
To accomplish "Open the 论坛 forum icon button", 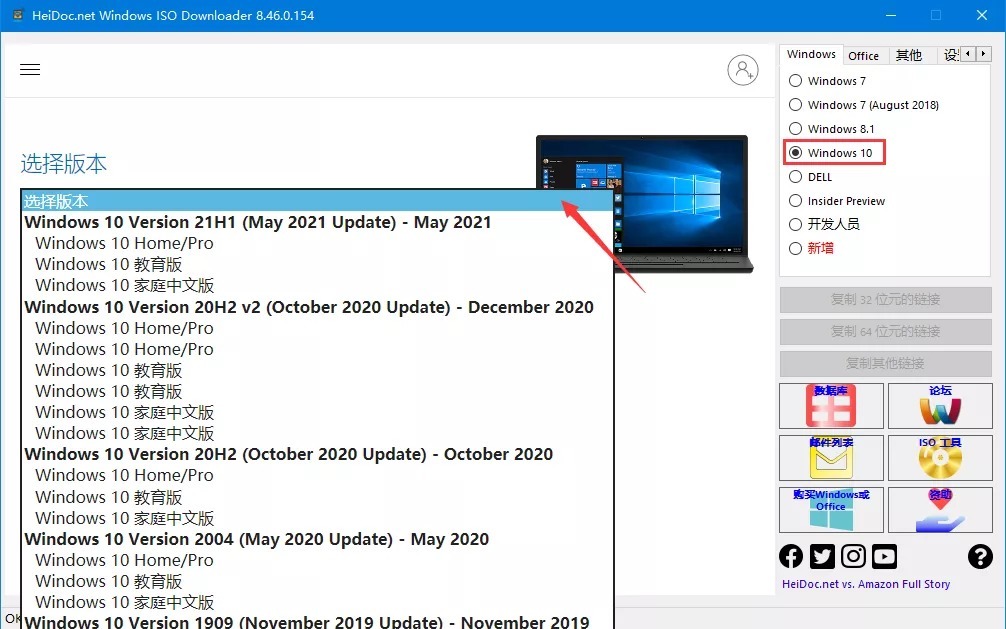I will (x=940, y=406).
